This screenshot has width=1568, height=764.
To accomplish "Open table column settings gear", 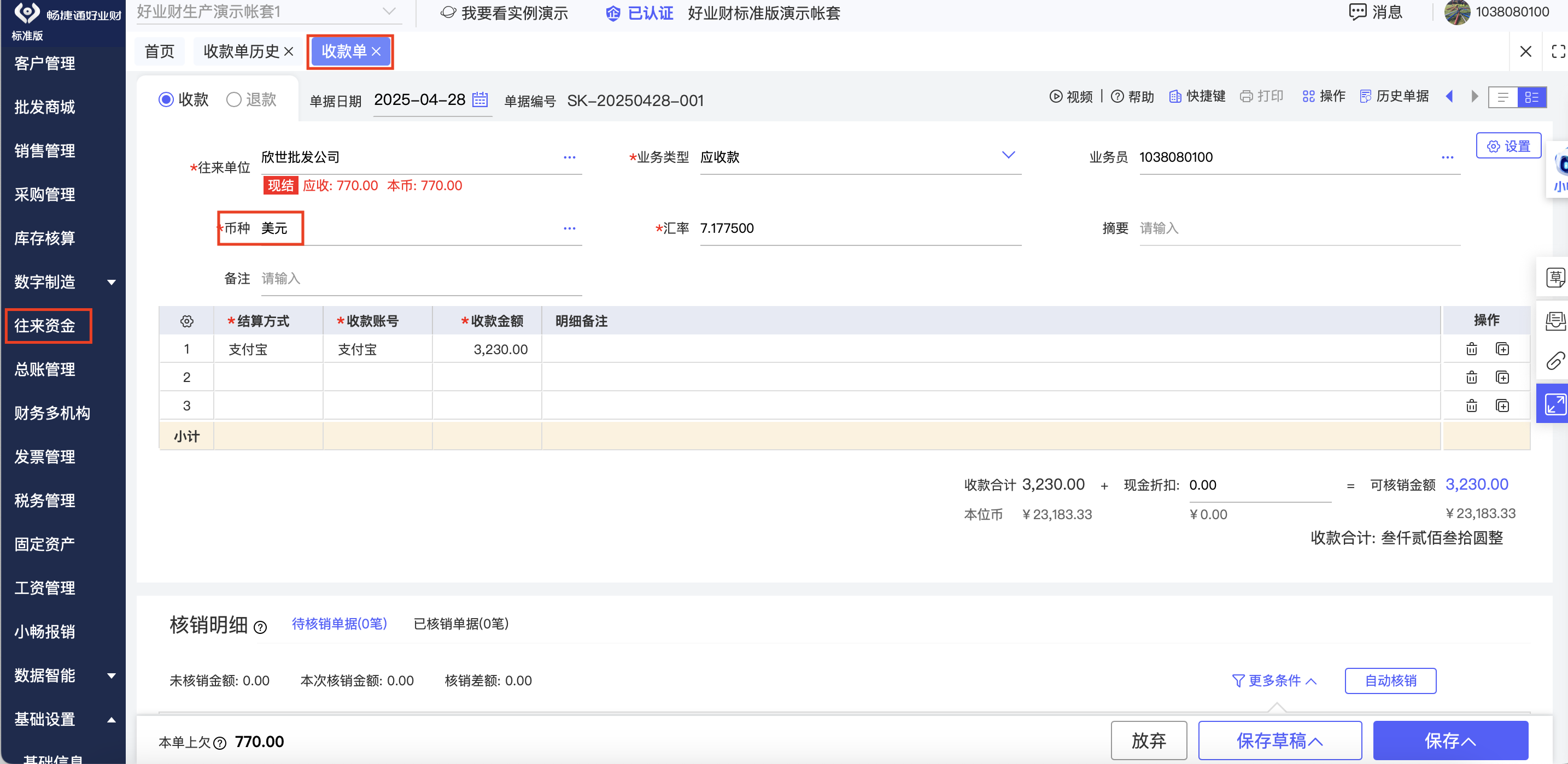I will click(x=186, y=321).
